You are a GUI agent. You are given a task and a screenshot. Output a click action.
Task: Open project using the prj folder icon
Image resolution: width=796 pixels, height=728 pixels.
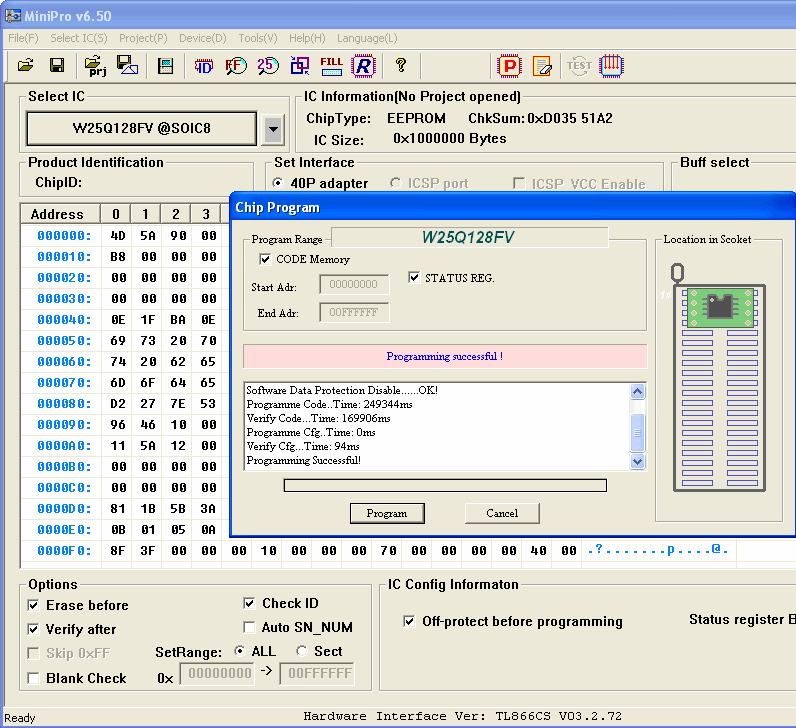click(96, 66)
